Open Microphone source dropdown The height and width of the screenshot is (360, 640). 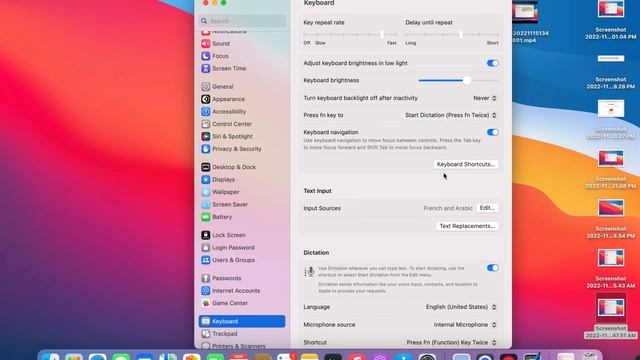click(x=465, y=325)
